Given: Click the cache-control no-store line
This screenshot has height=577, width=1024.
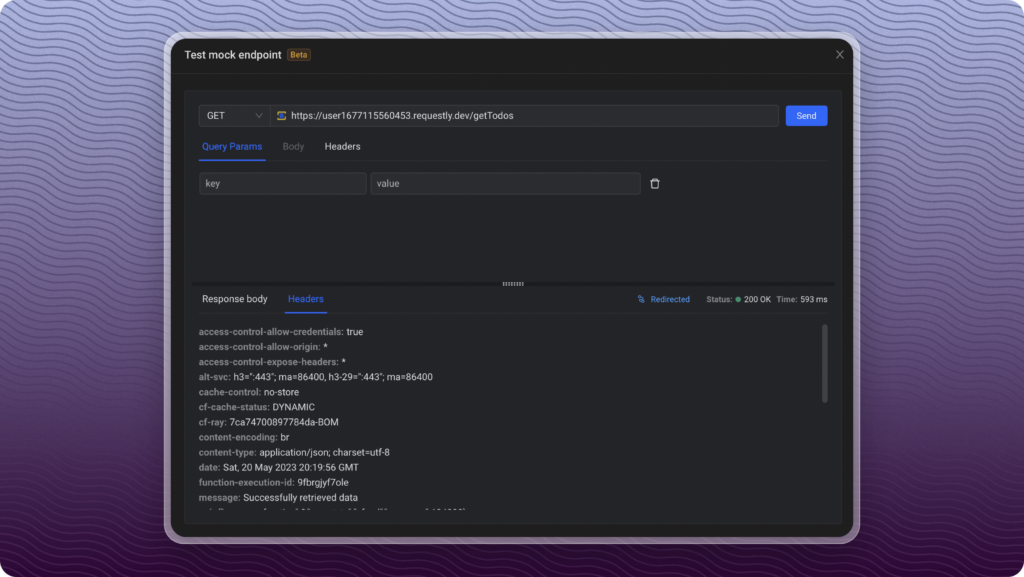Looking at the screenshot, I should [249, 392].
